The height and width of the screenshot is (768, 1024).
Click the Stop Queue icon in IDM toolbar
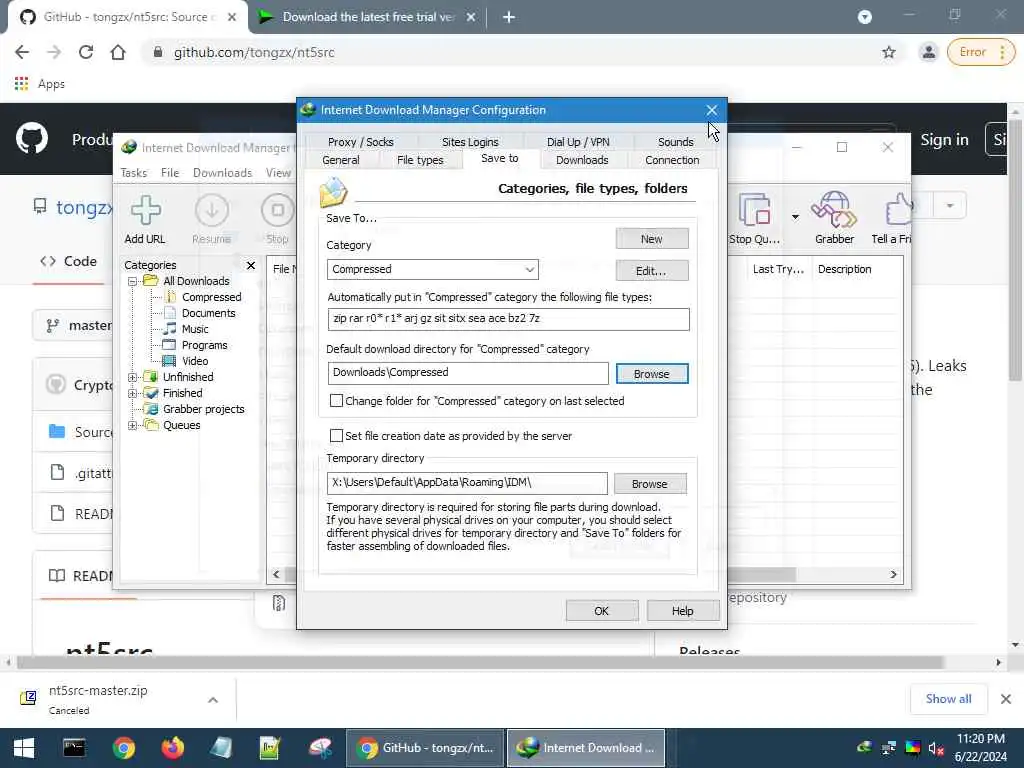coord(754,219)
